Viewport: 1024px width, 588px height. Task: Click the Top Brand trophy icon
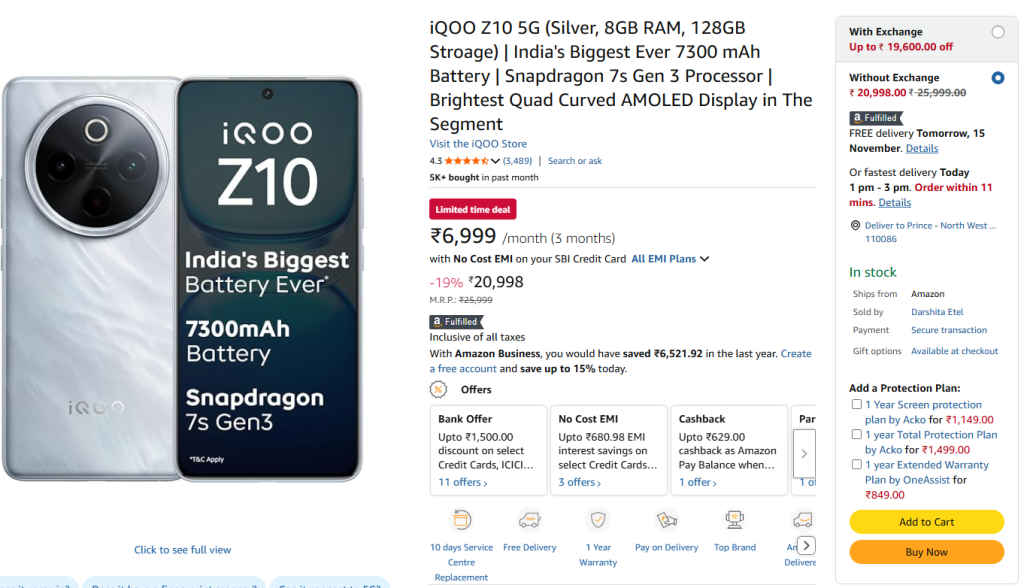(x=734, y=521)
